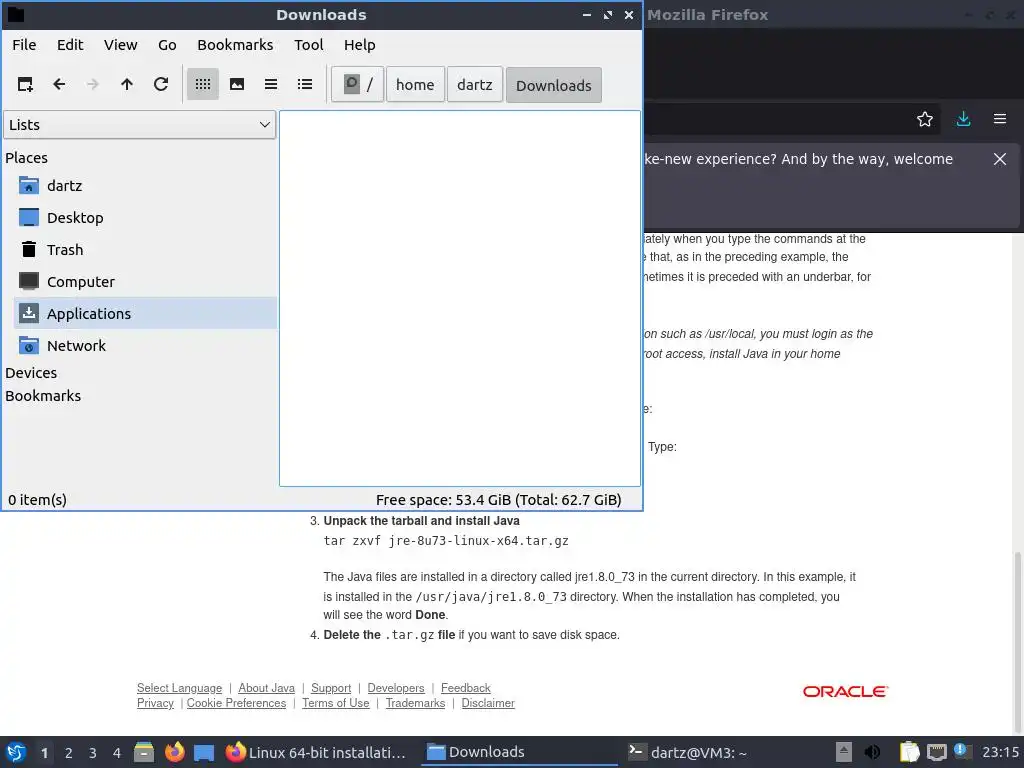1024x768 pixels.
Task: Click the Downloads path button
Action: click(554, 85)
